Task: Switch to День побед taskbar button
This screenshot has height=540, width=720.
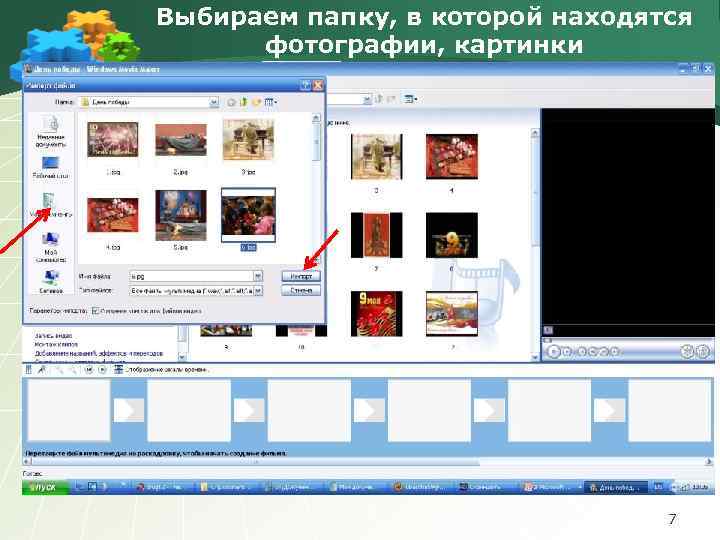Action: pos(616,487)
